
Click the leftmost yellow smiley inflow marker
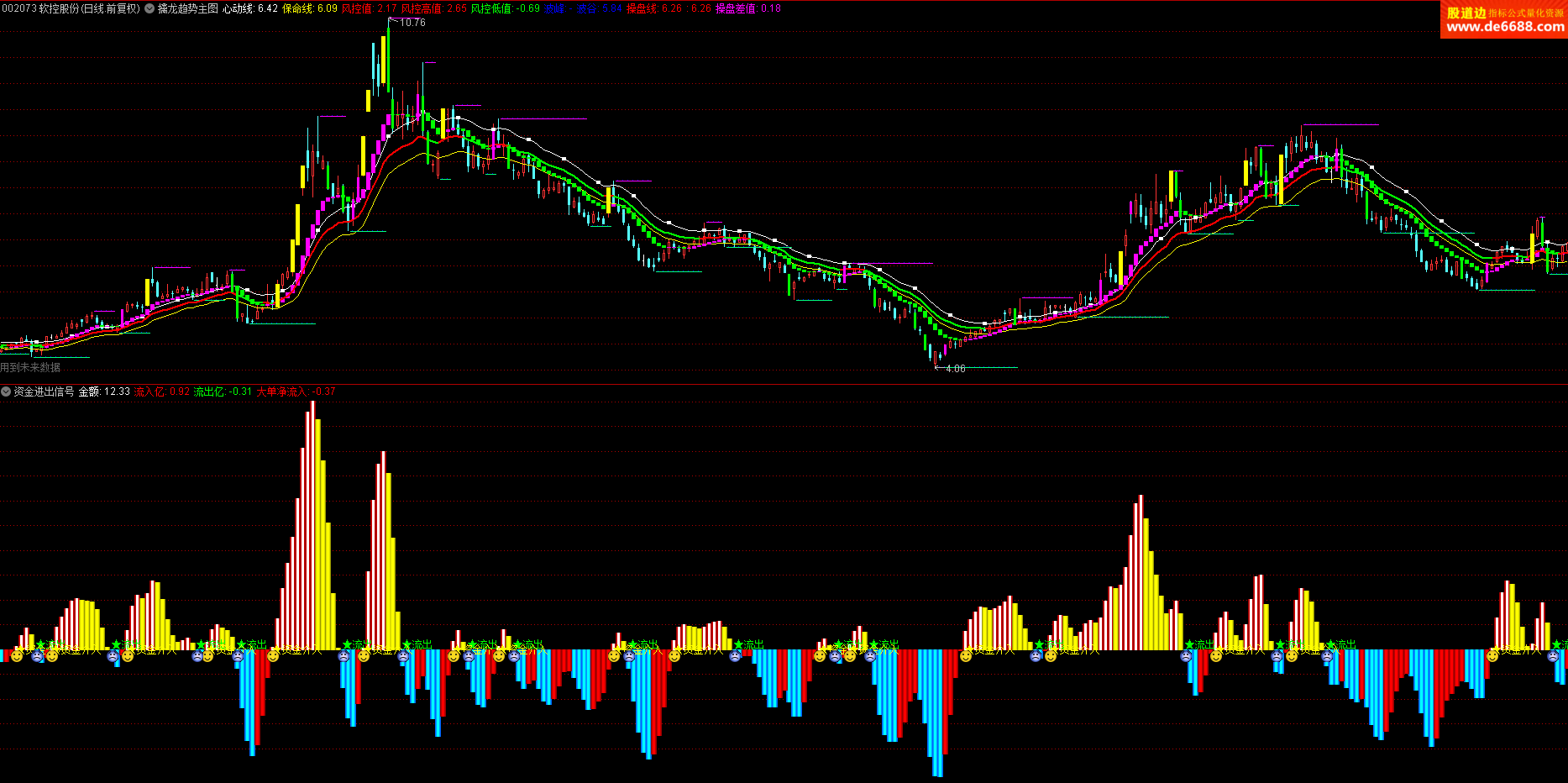point(17,655)
